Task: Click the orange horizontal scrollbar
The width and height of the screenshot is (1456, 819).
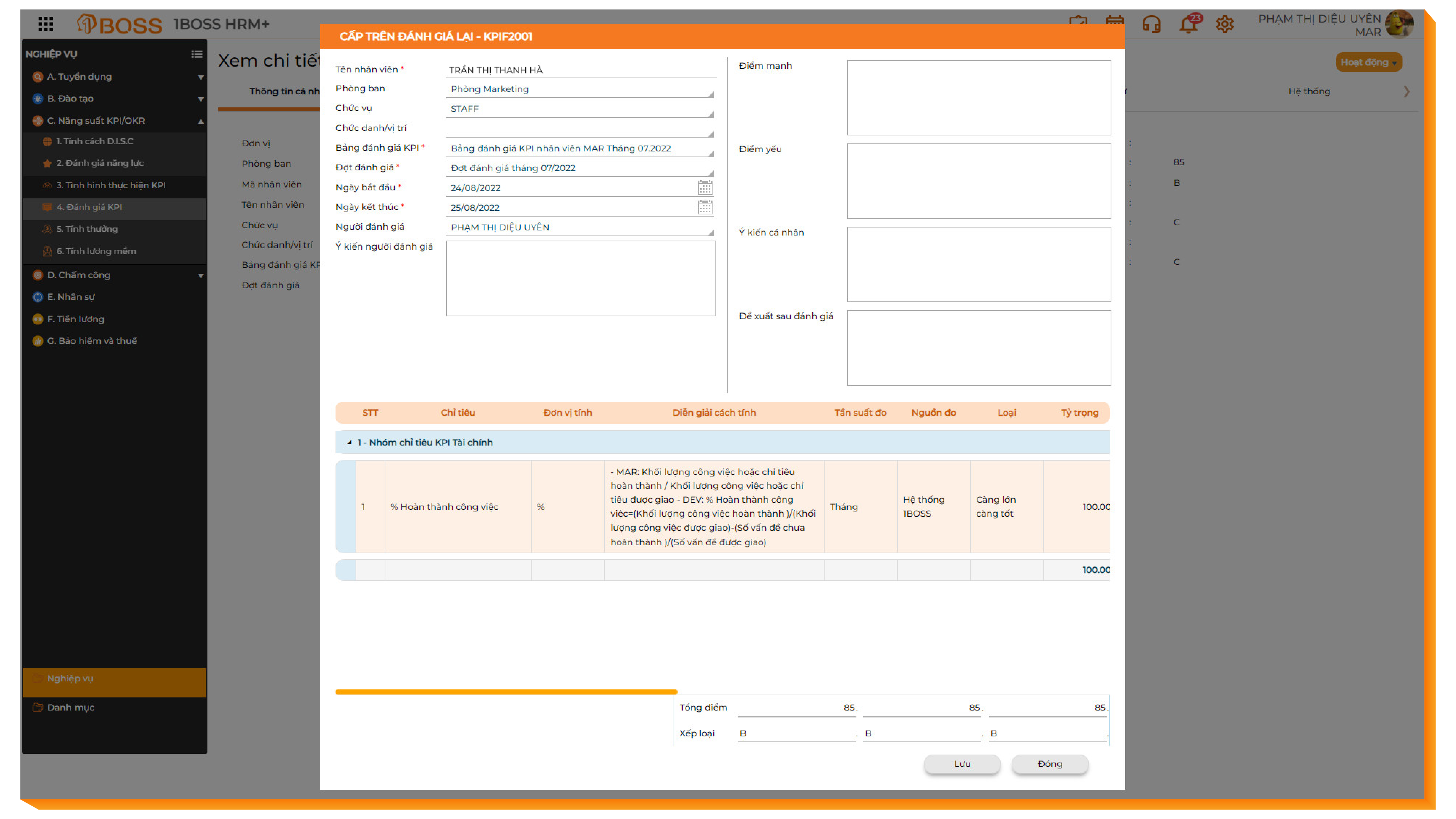Action: (506, 692)
